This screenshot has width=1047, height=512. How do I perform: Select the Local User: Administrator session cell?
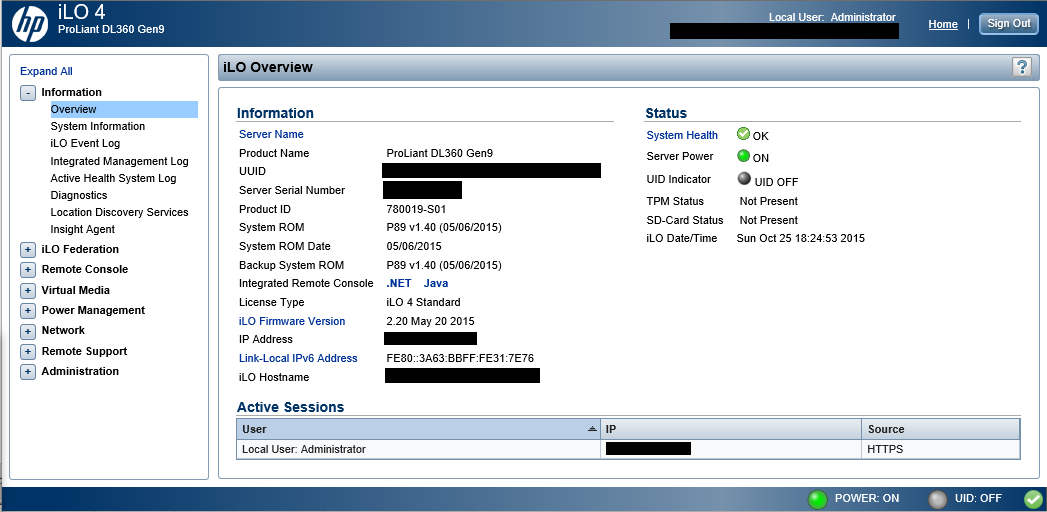(x=419, y=449)
